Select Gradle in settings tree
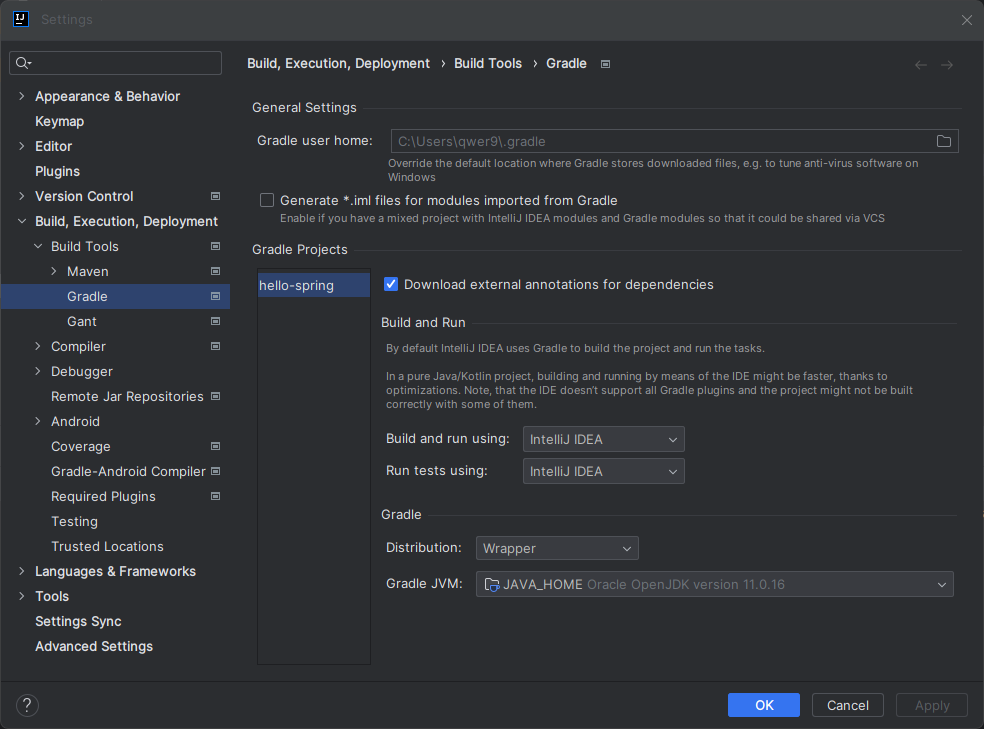Image resolution: width=984 pixels, height=729 pixels. click(115, 296)
